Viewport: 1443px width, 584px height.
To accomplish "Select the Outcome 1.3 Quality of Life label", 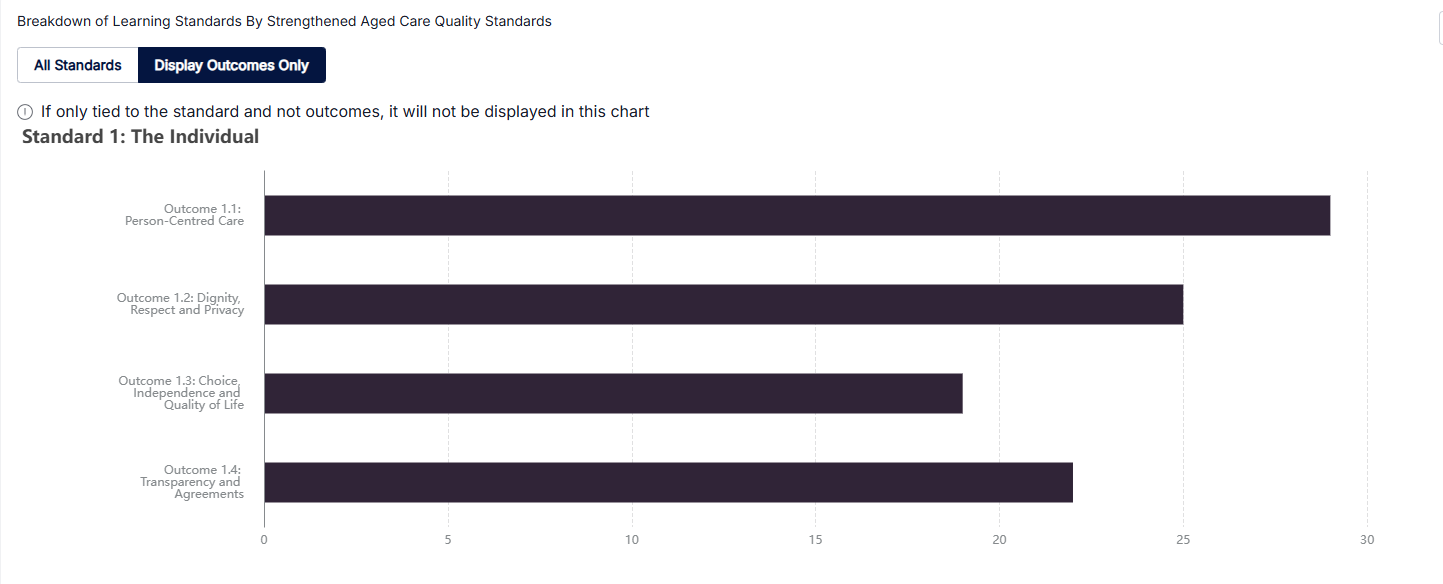I will 182,393.
